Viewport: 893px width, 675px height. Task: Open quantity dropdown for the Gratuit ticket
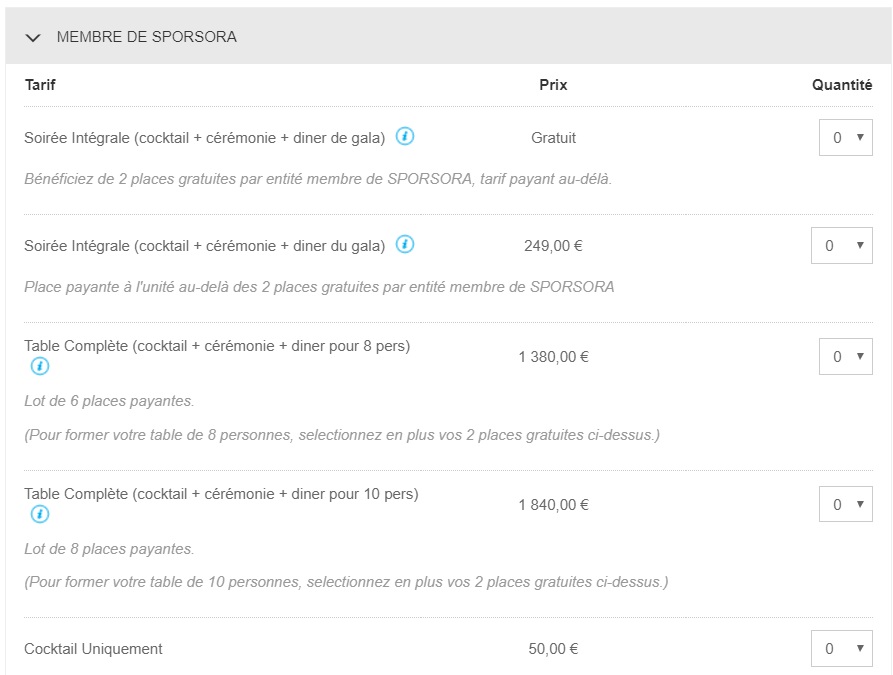(845, 138)
